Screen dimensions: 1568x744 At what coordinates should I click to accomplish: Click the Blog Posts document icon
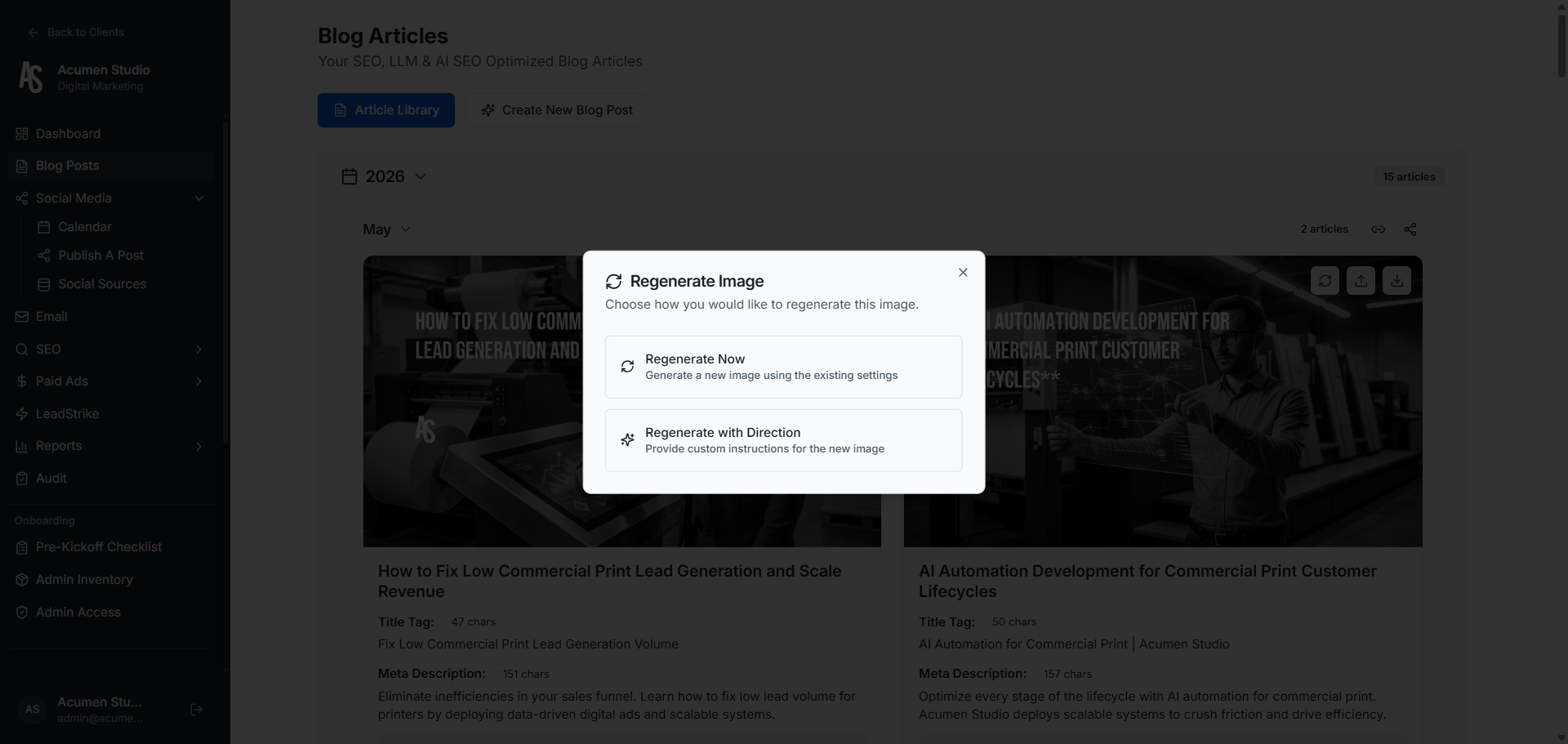[x=22, y=166]
